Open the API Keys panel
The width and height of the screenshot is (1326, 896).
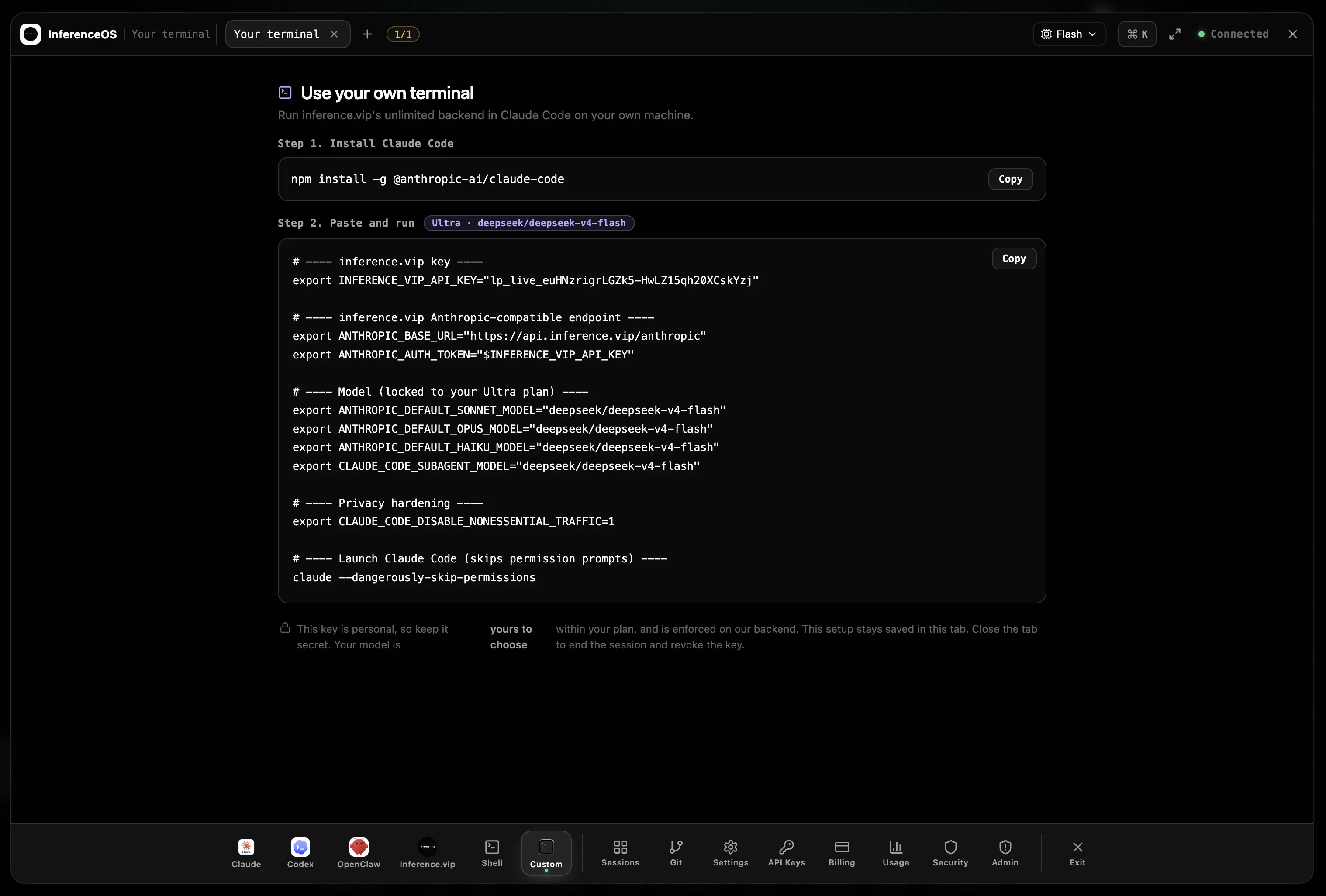tap(786, 853)
